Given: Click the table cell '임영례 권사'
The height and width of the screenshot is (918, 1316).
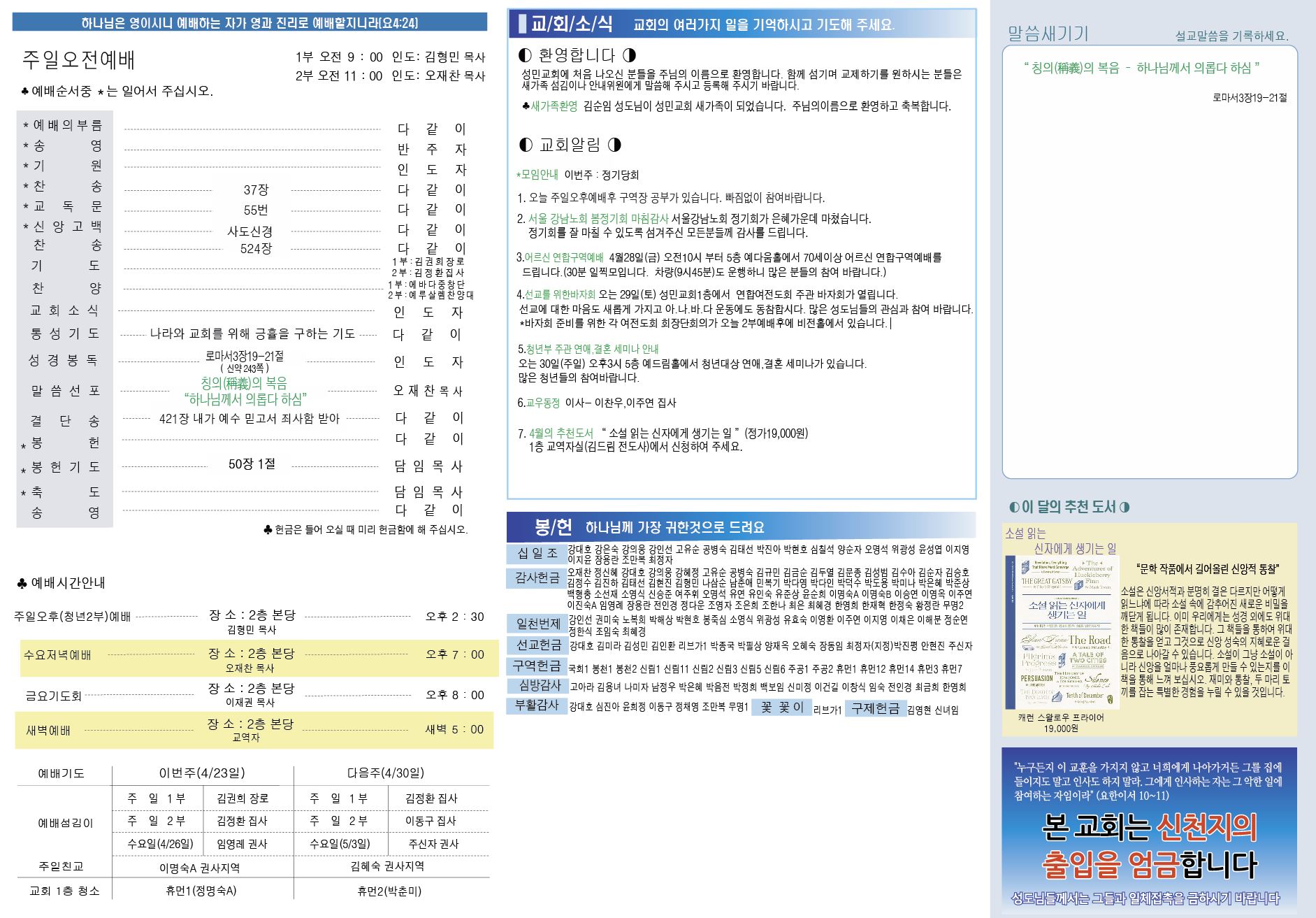Looking at the screenshot, I should click(243, 844).
